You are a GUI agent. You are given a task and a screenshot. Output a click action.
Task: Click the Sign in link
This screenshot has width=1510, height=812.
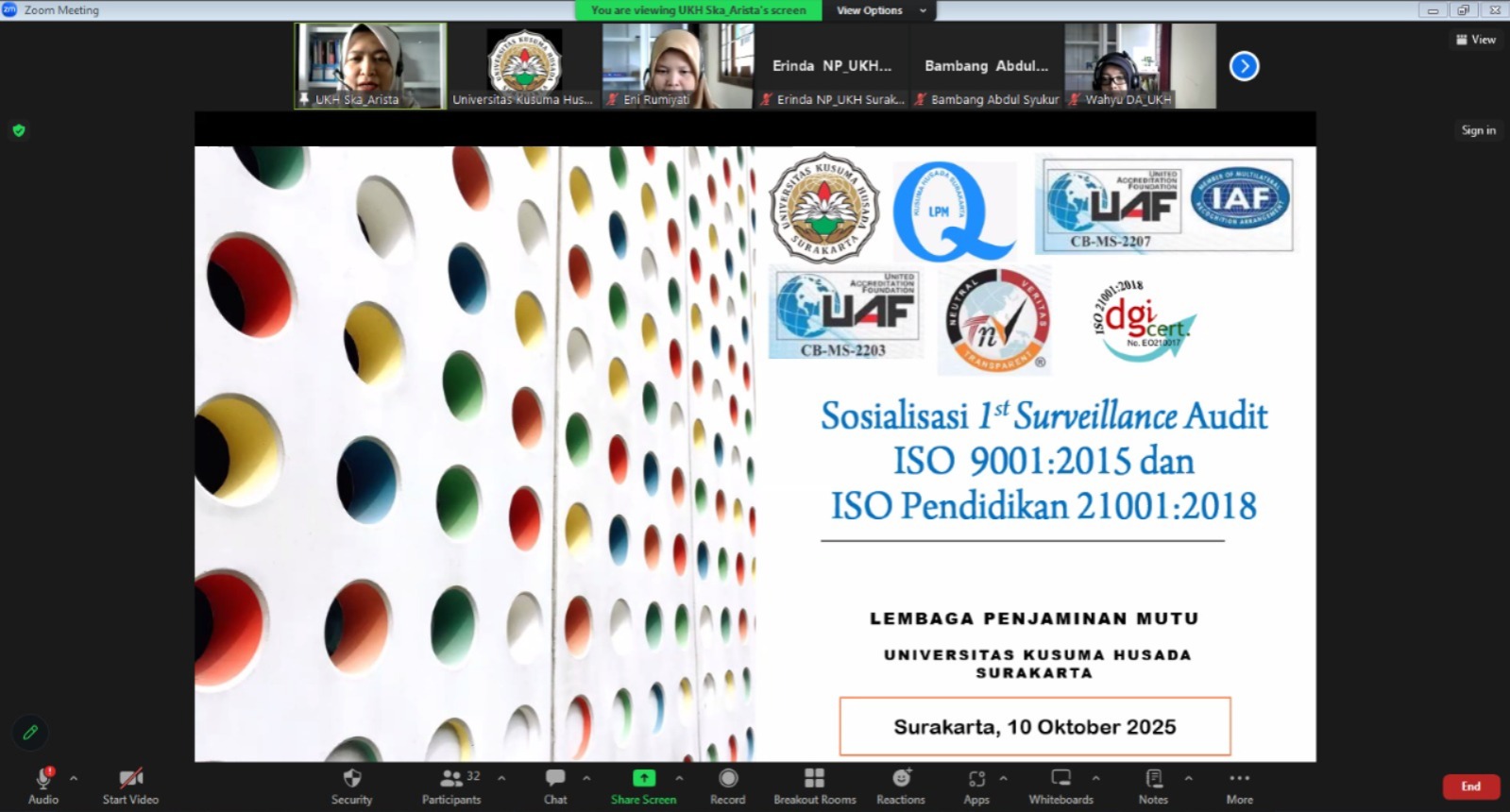[x=1478, y=130]
